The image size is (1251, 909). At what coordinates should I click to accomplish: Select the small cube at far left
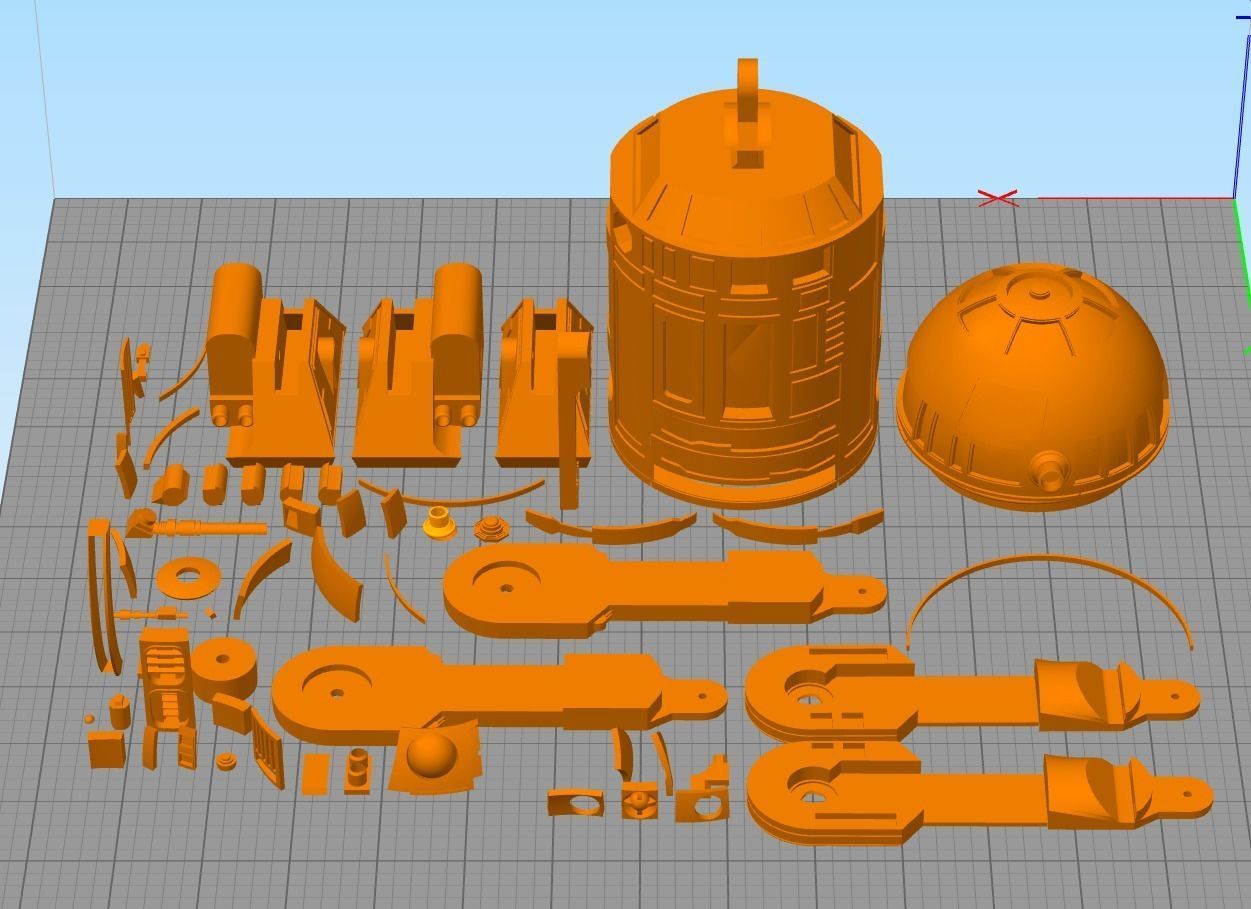pyautogui.click(x=106, y=749)
